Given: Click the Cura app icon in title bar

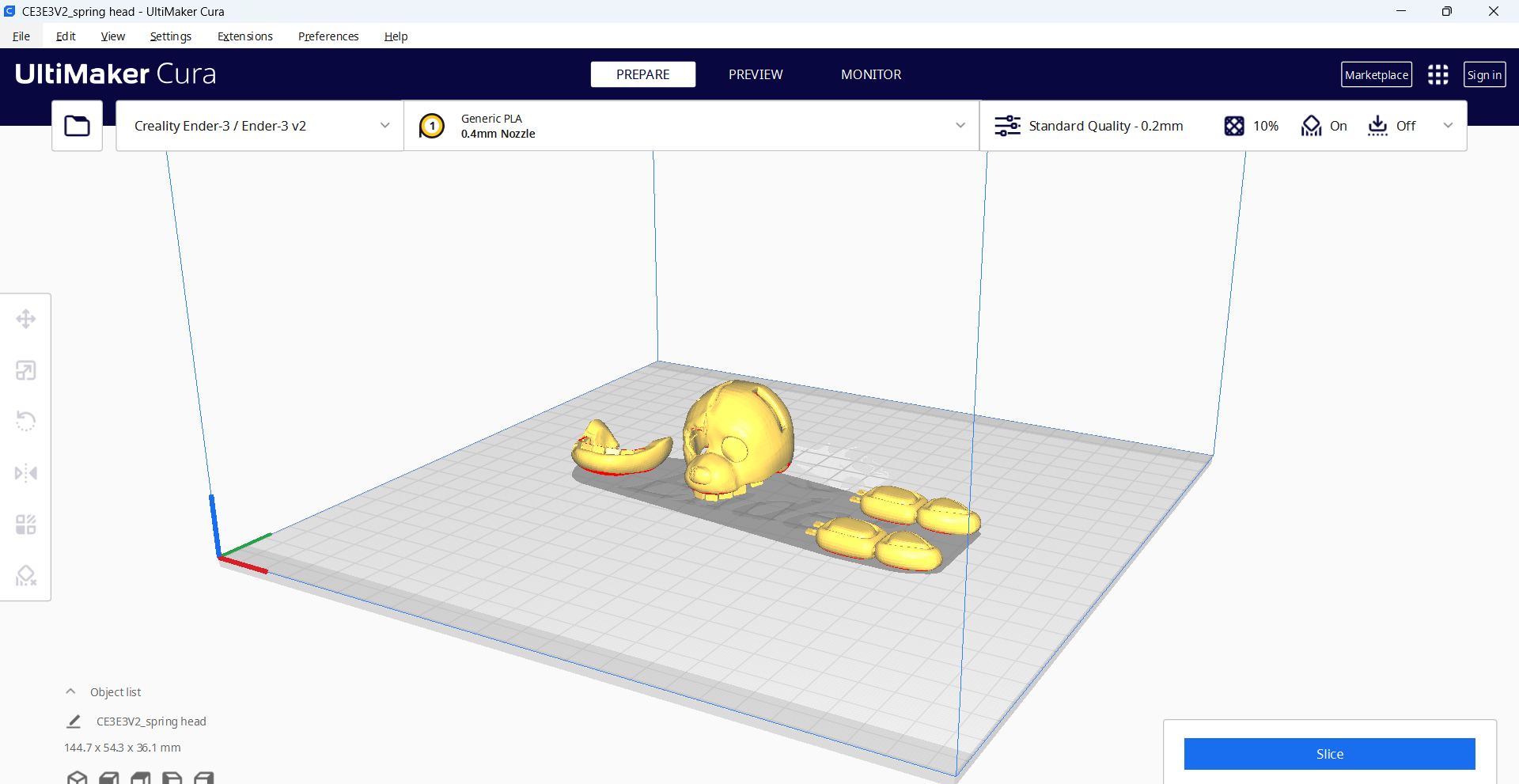Looking at the screenshot, I should pos(9,11).
